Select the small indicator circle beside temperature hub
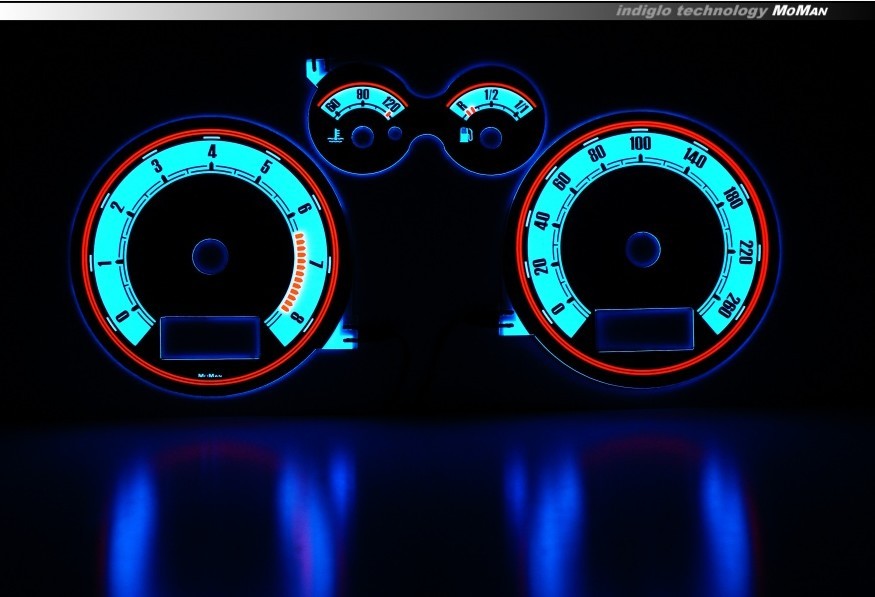Screen dimensions: 875x597 point(395,133)
